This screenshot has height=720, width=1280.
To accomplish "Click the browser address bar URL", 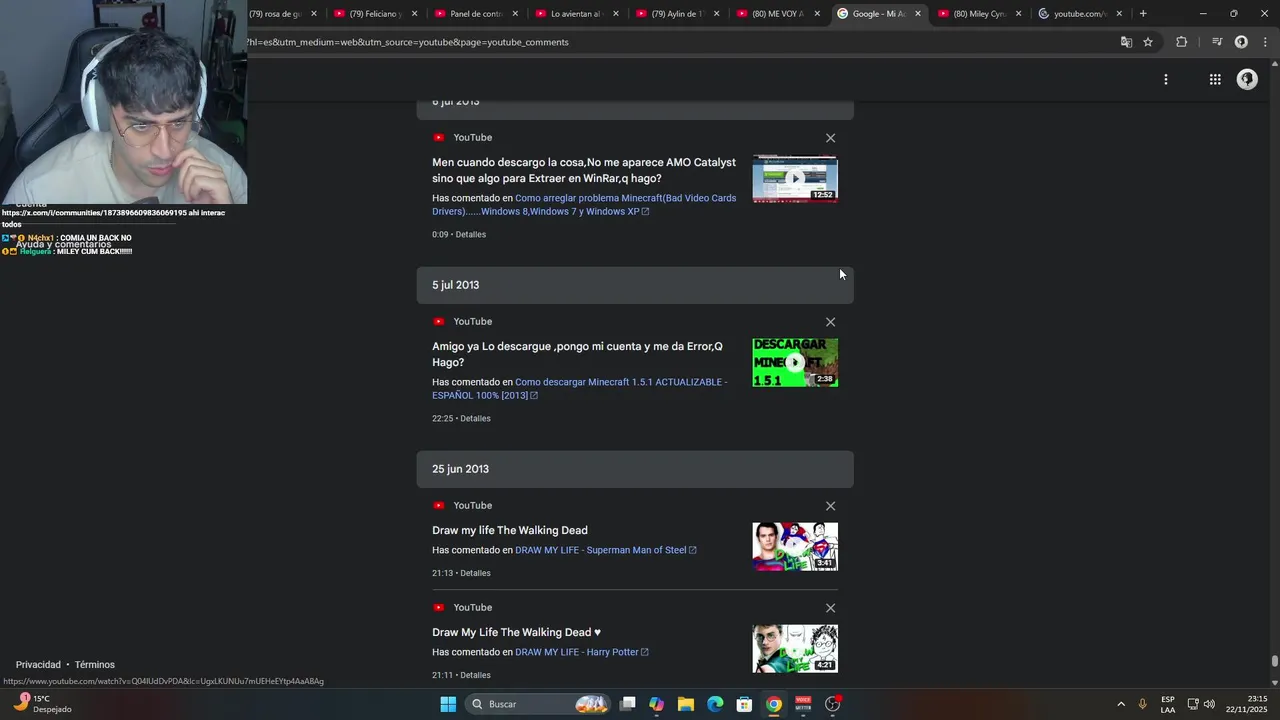I will pyautogui.click(x=408, y=42).
